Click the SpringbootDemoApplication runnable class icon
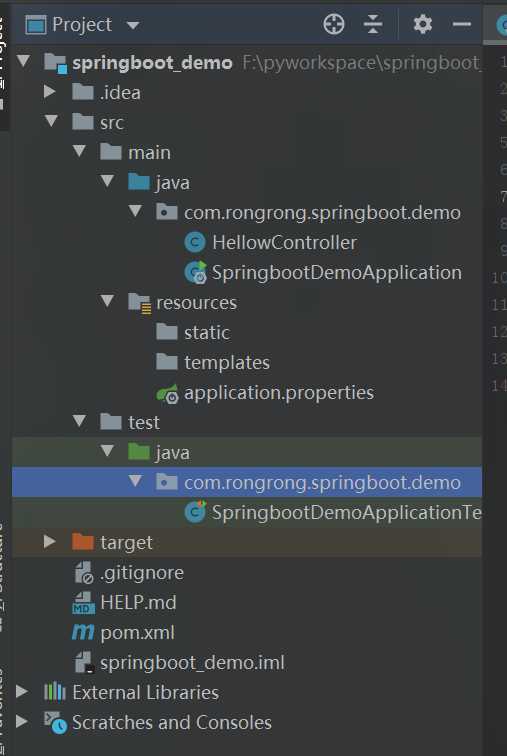Screen dimensions: 507x756 [x=196, y=272]
